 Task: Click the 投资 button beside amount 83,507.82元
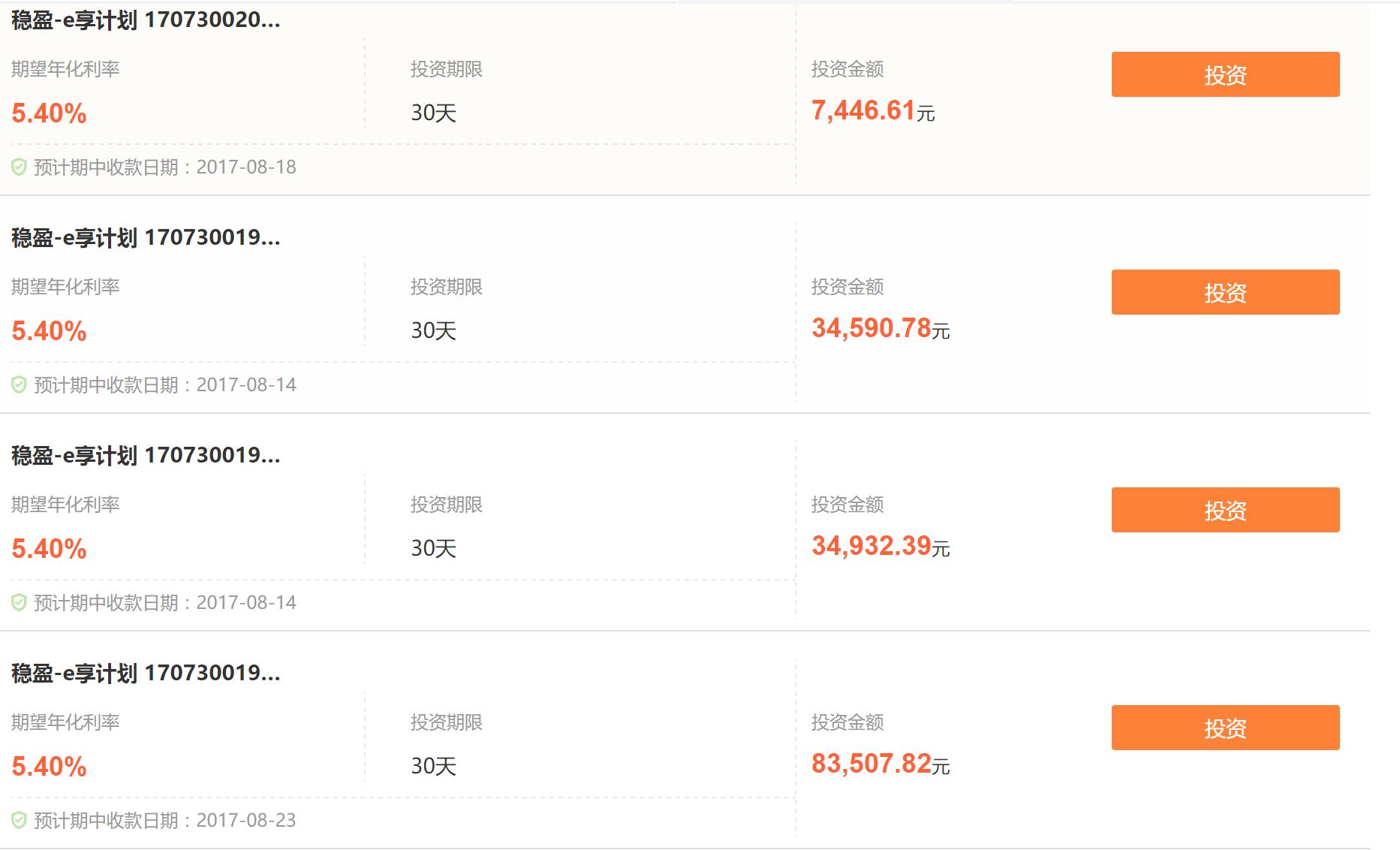1224,728
